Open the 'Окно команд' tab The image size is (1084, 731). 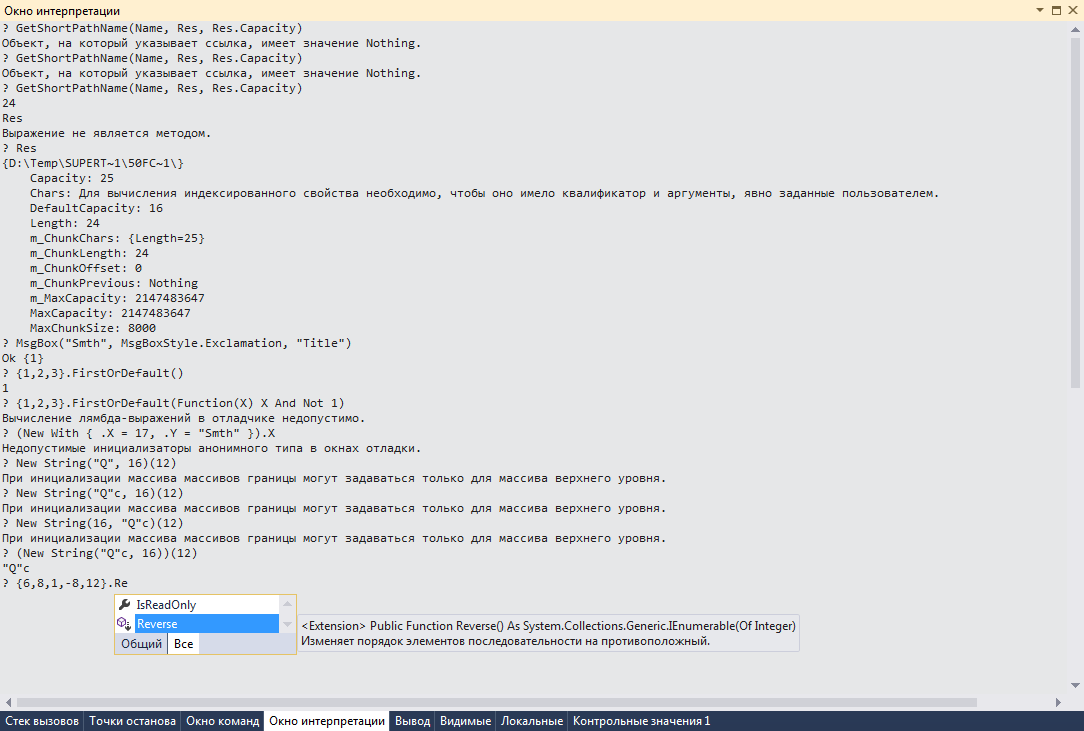223,721
